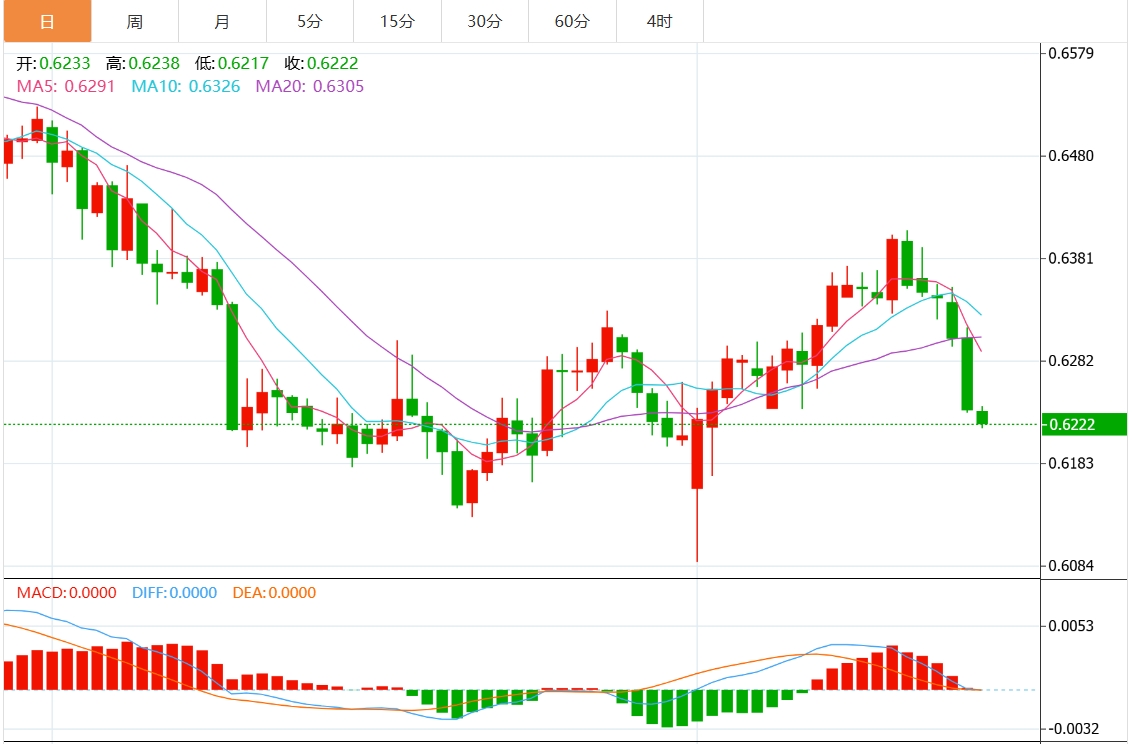Click the 0.6579 price axis label

coord(1071,53)
